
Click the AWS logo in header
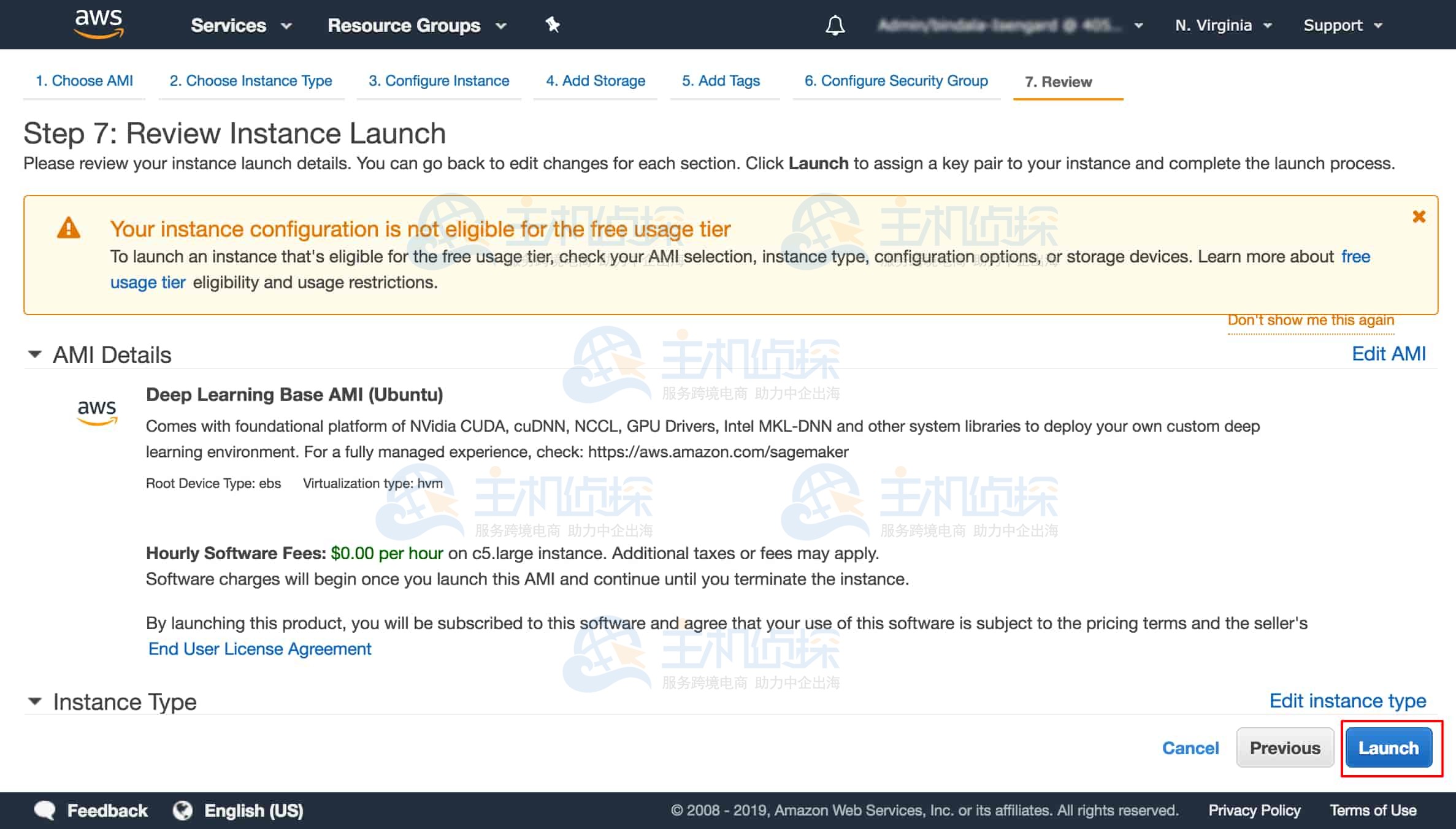(98, 25)
